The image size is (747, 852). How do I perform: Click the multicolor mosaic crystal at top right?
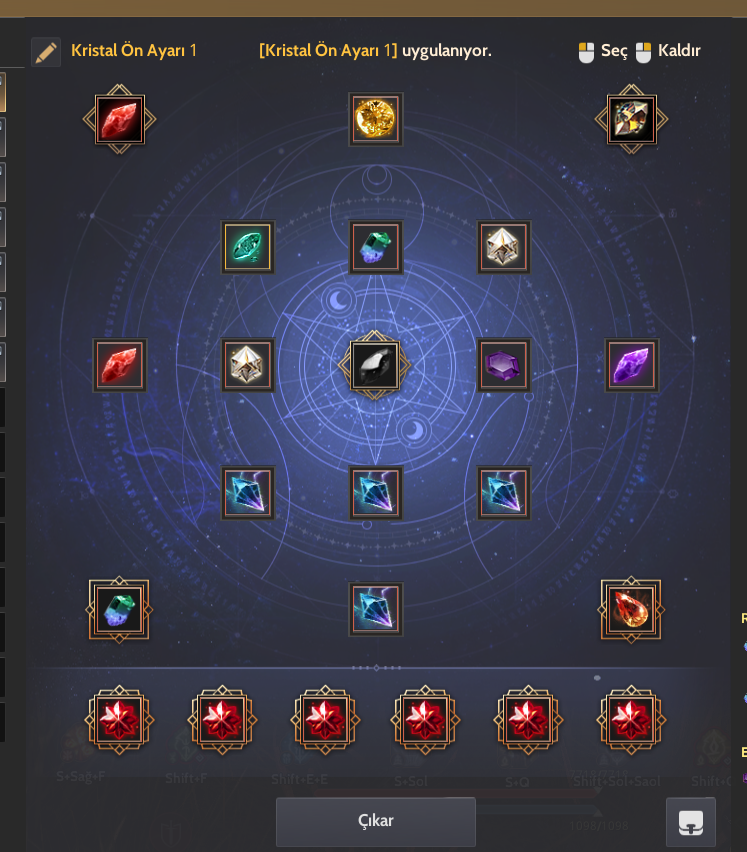coord(632,119)
